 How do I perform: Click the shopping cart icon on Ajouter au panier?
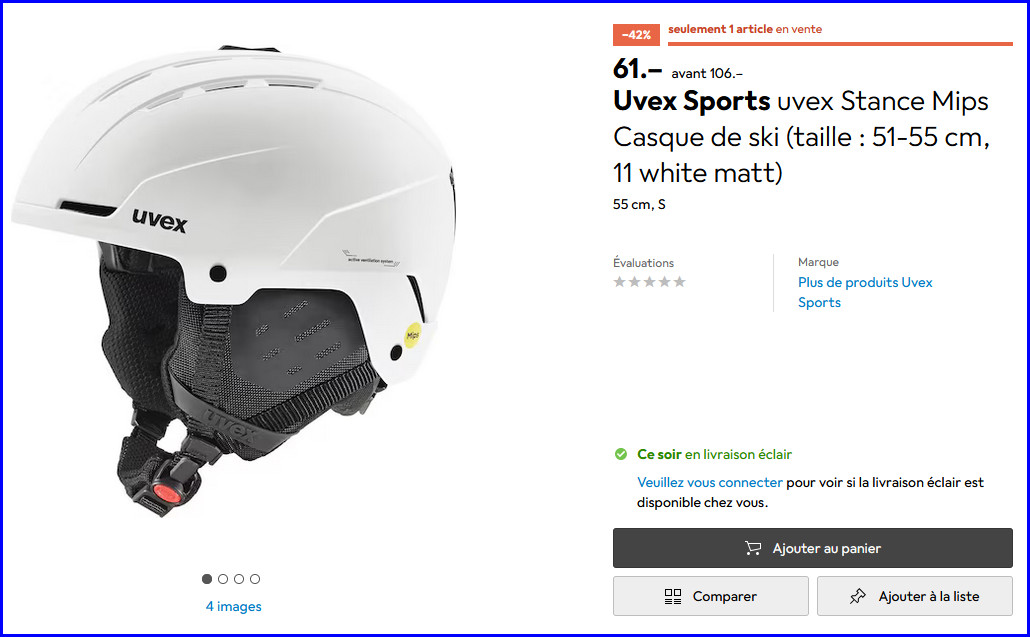(x=753, y=548)
